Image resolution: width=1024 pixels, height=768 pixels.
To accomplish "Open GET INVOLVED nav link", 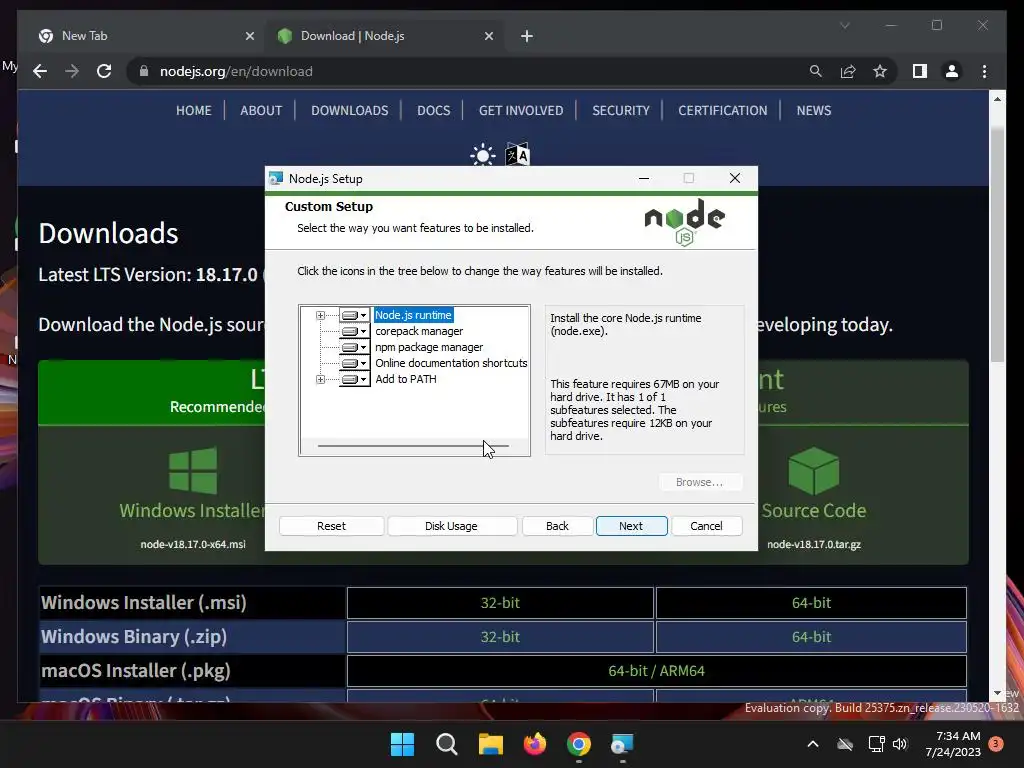I will tap(520, 110).
